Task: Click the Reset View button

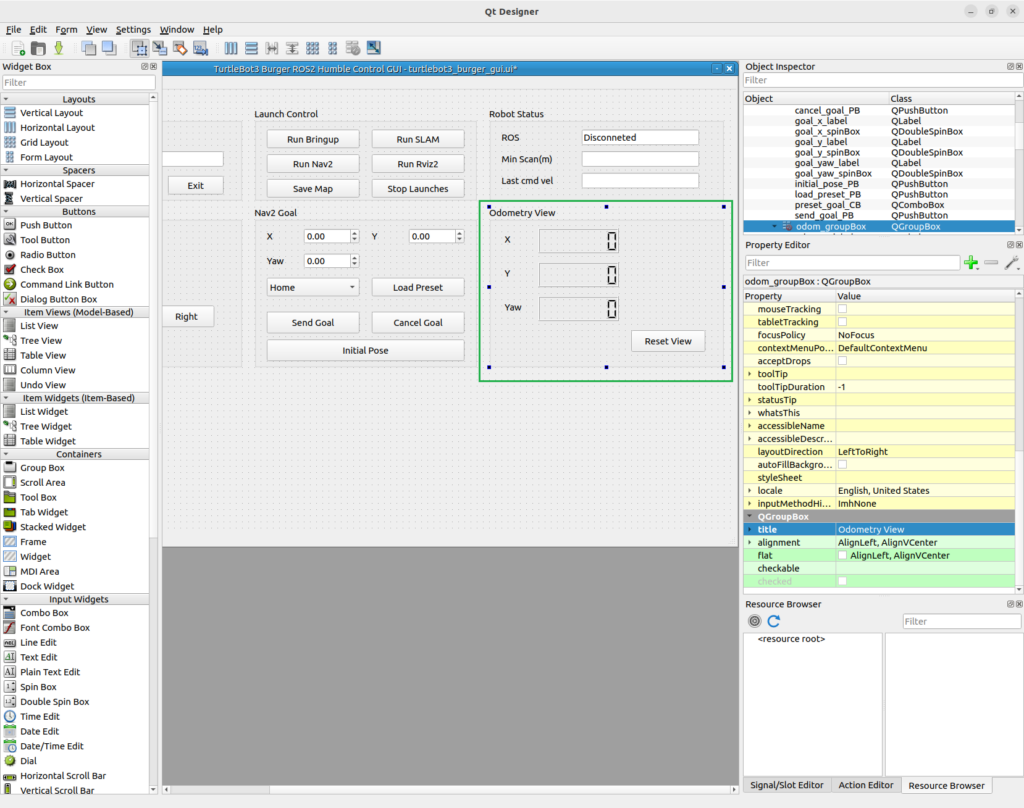Action: (668, 341)
